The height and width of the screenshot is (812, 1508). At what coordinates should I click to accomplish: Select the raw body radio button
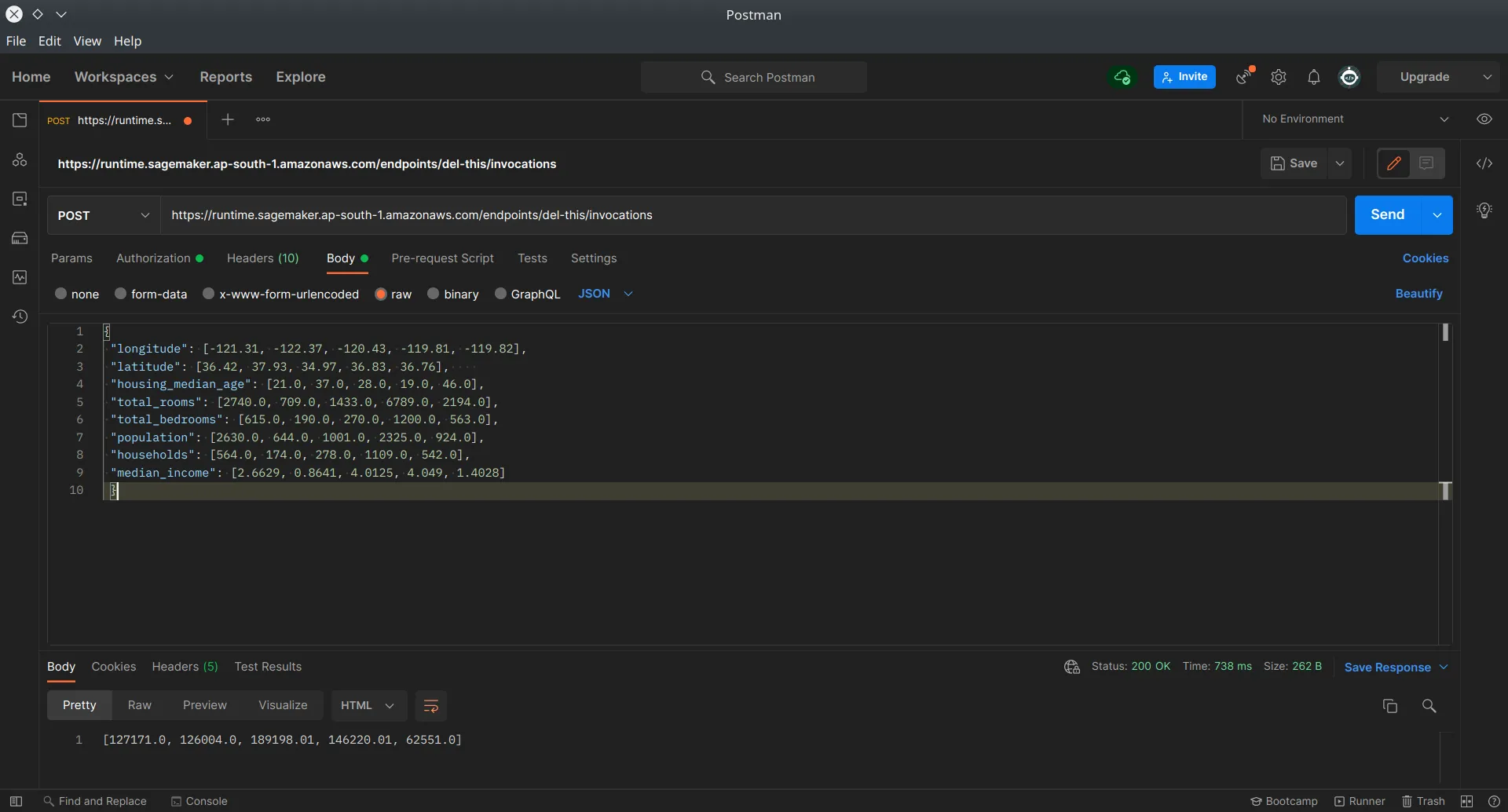[x=381, y=294]
